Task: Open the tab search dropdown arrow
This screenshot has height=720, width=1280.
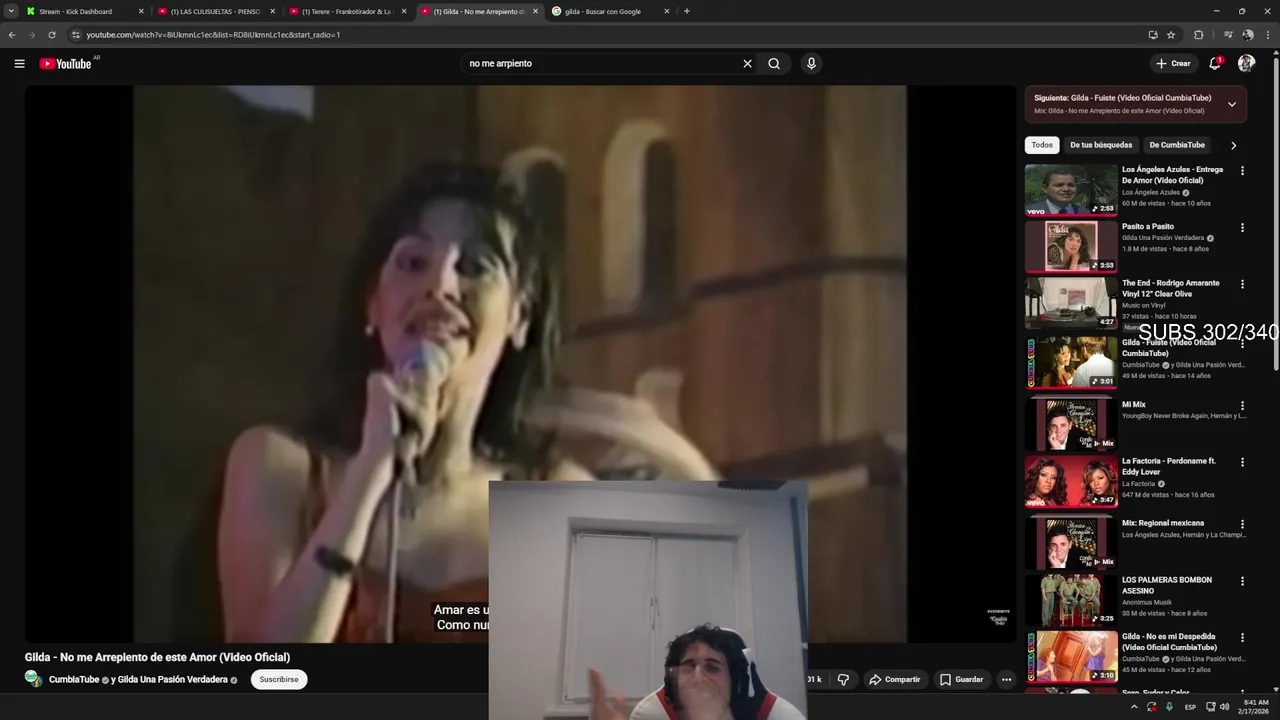Action: coord(11,11)
